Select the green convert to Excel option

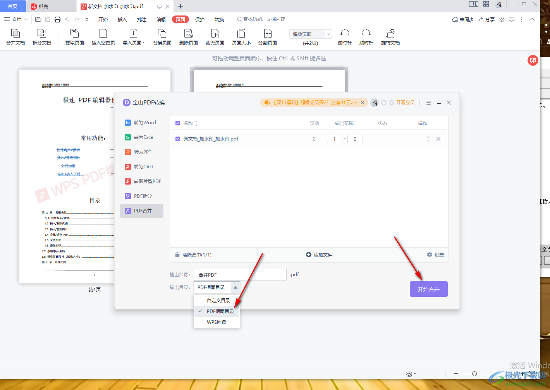click(139, 137)
